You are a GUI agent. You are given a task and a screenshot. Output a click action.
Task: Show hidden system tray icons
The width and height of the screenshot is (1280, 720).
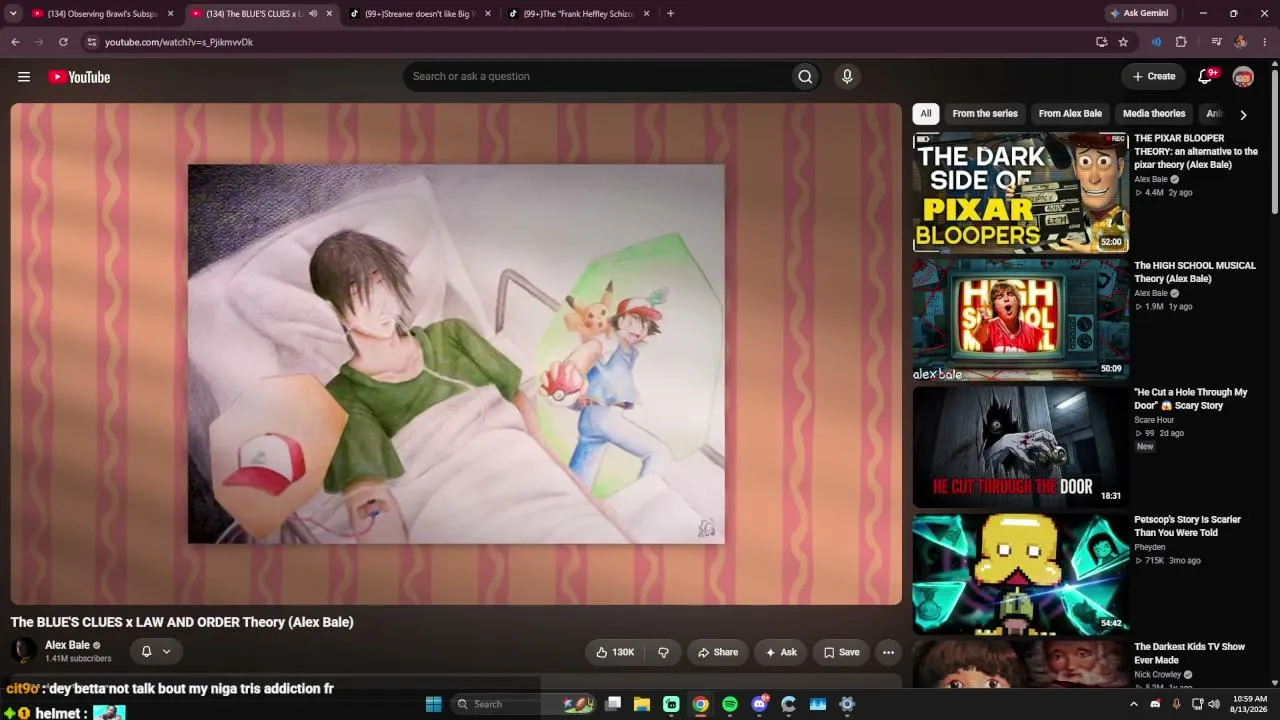click(1133, 704)
